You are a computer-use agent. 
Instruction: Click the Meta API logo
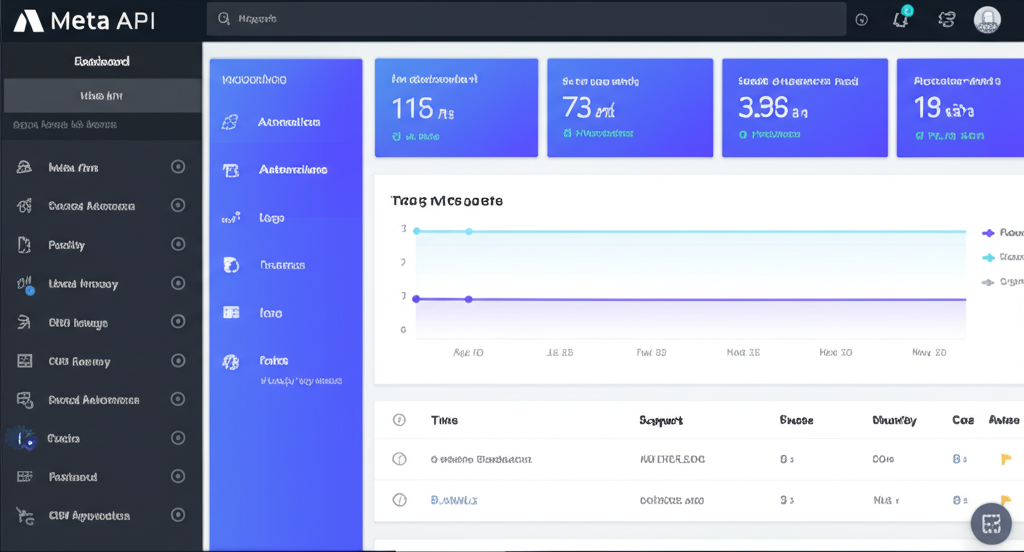(x=85, y=20)
